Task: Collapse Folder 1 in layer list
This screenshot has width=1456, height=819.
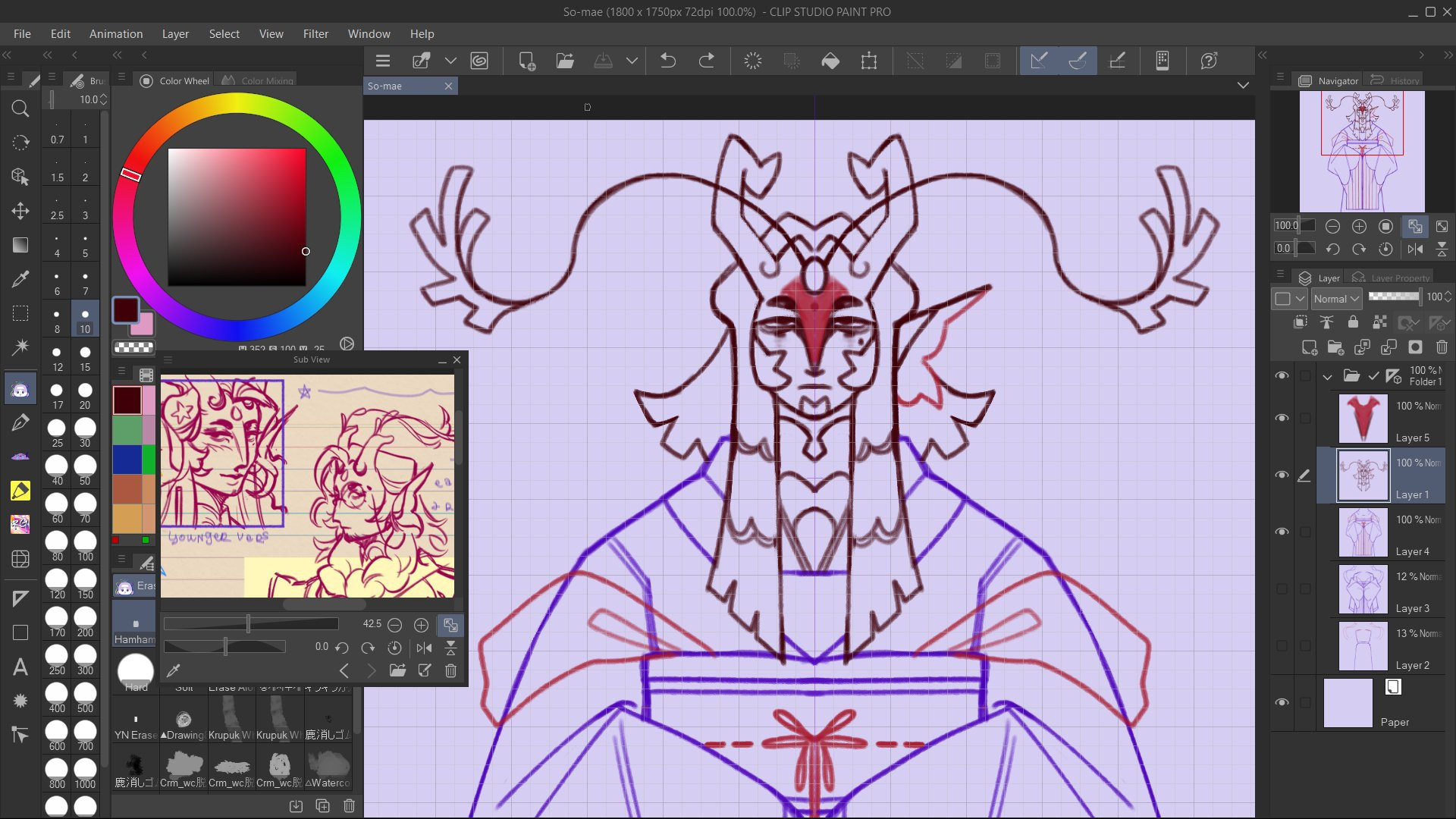Action: [1327, 376]
